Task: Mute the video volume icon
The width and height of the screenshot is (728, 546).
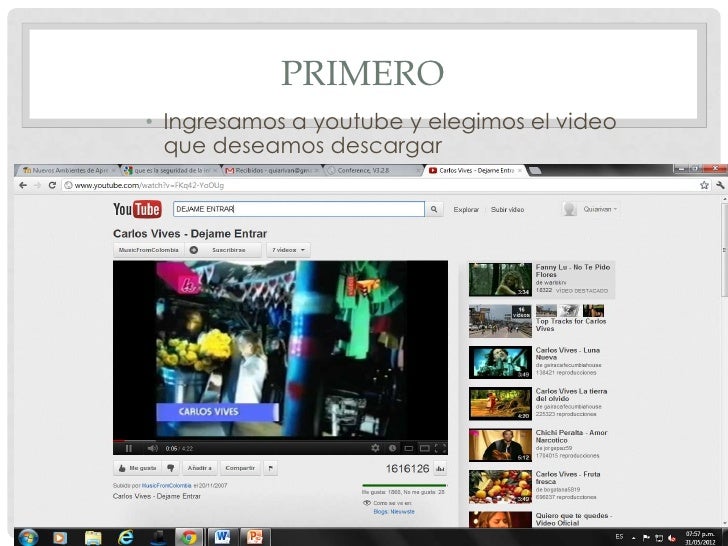Action: pos(152,448)
